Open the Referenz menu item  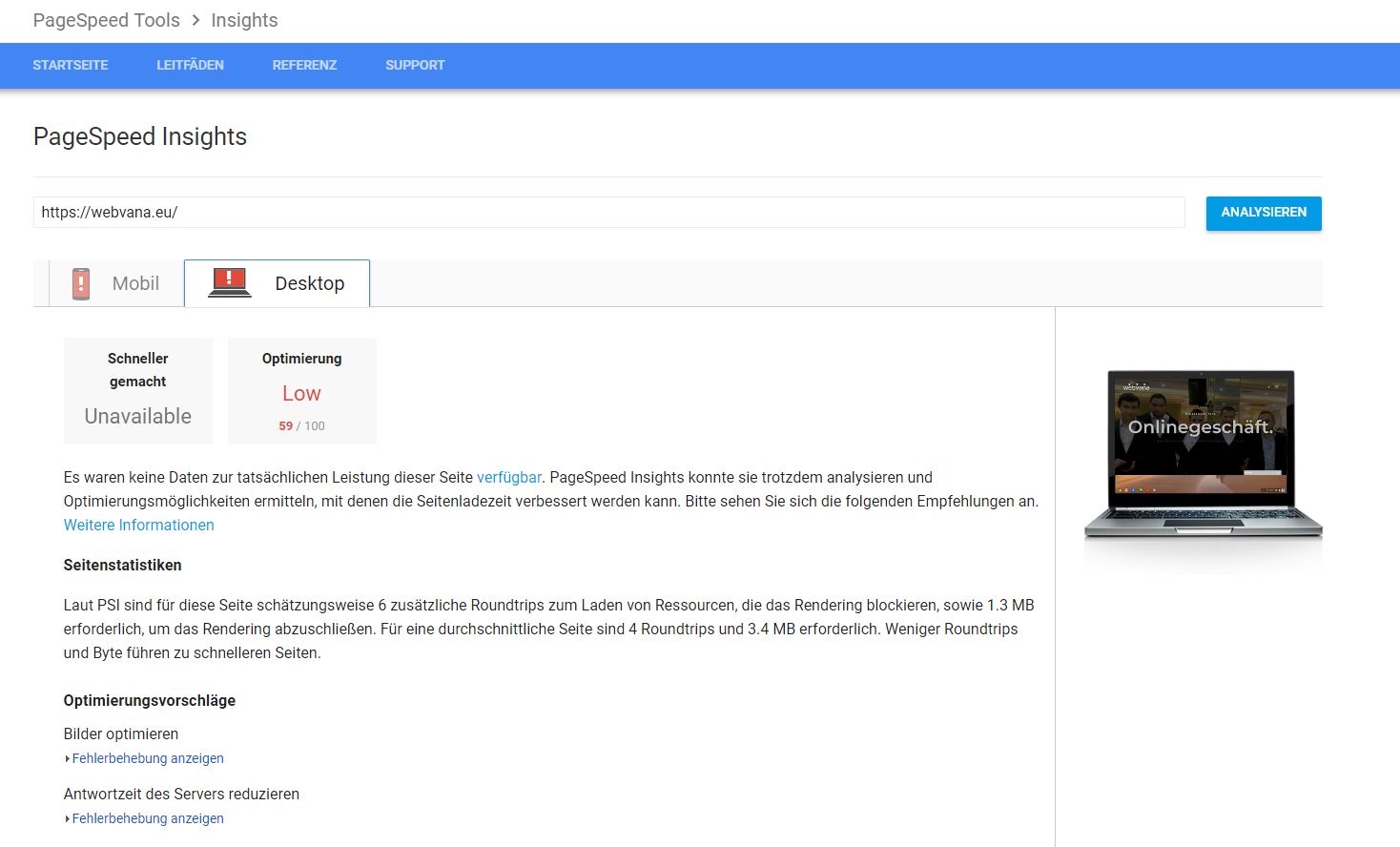(x=304, y=65)
